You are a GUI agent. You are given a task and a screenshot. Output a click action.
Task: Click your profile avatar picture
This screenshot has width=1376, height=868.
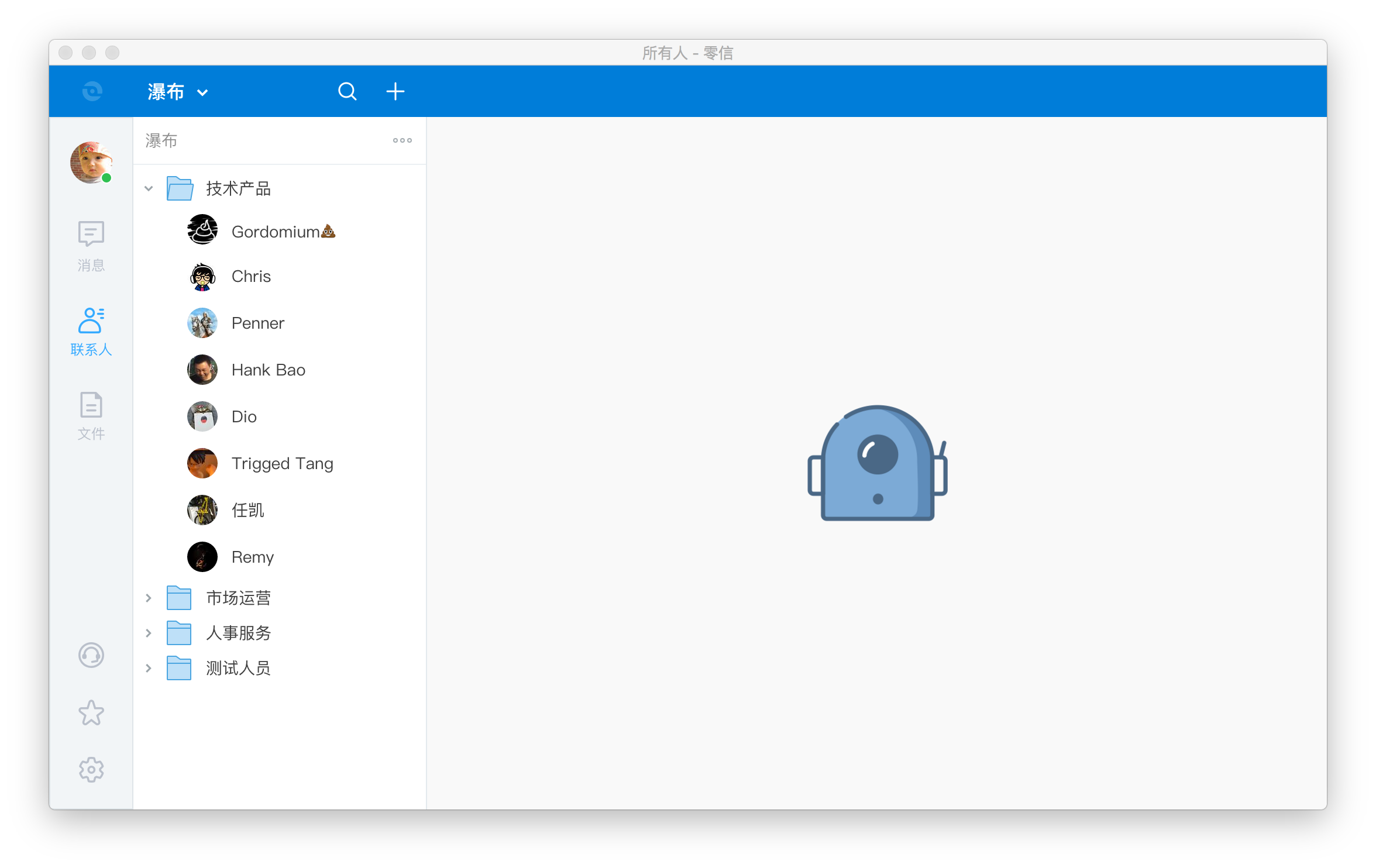[91, 163]
